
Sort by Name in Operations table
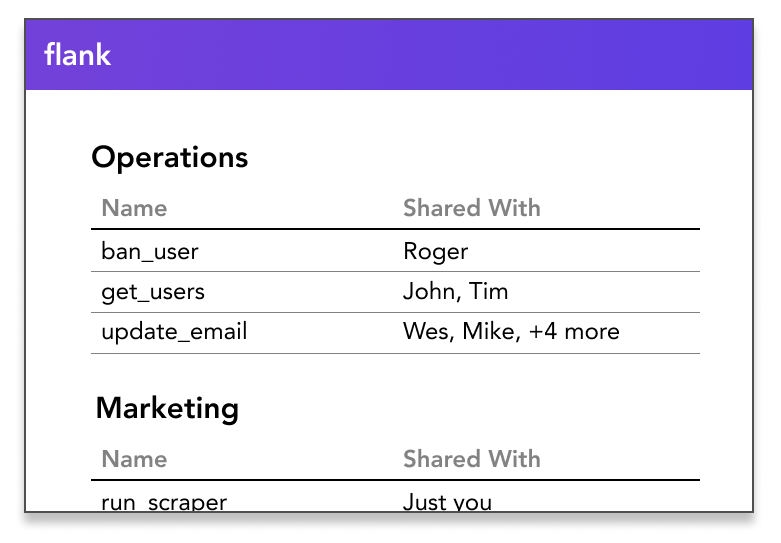[x=134, y=209]
